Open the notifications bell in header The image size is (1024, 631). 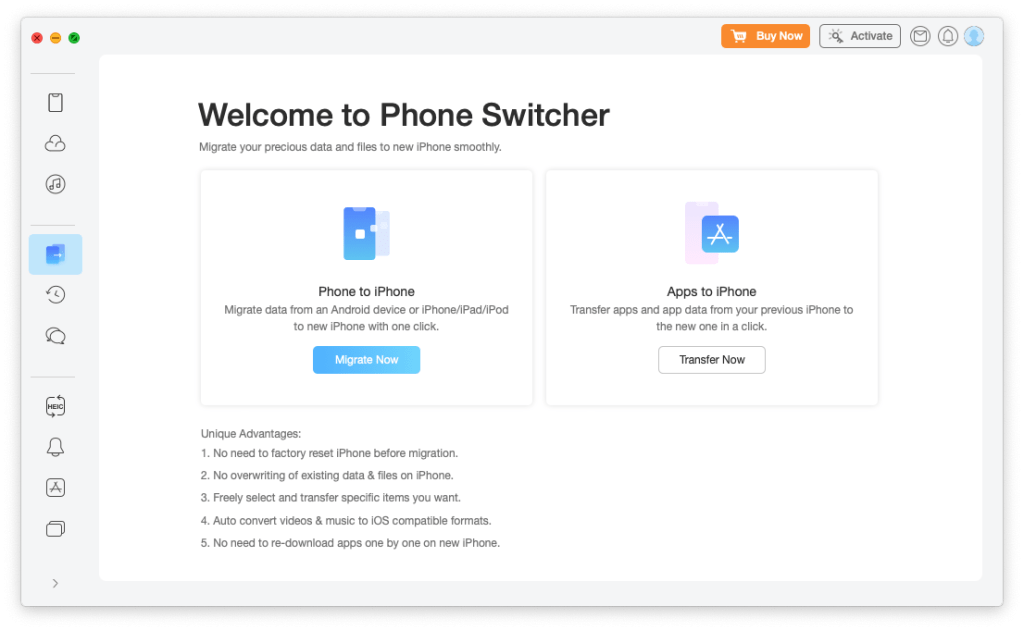click(948, 36)
